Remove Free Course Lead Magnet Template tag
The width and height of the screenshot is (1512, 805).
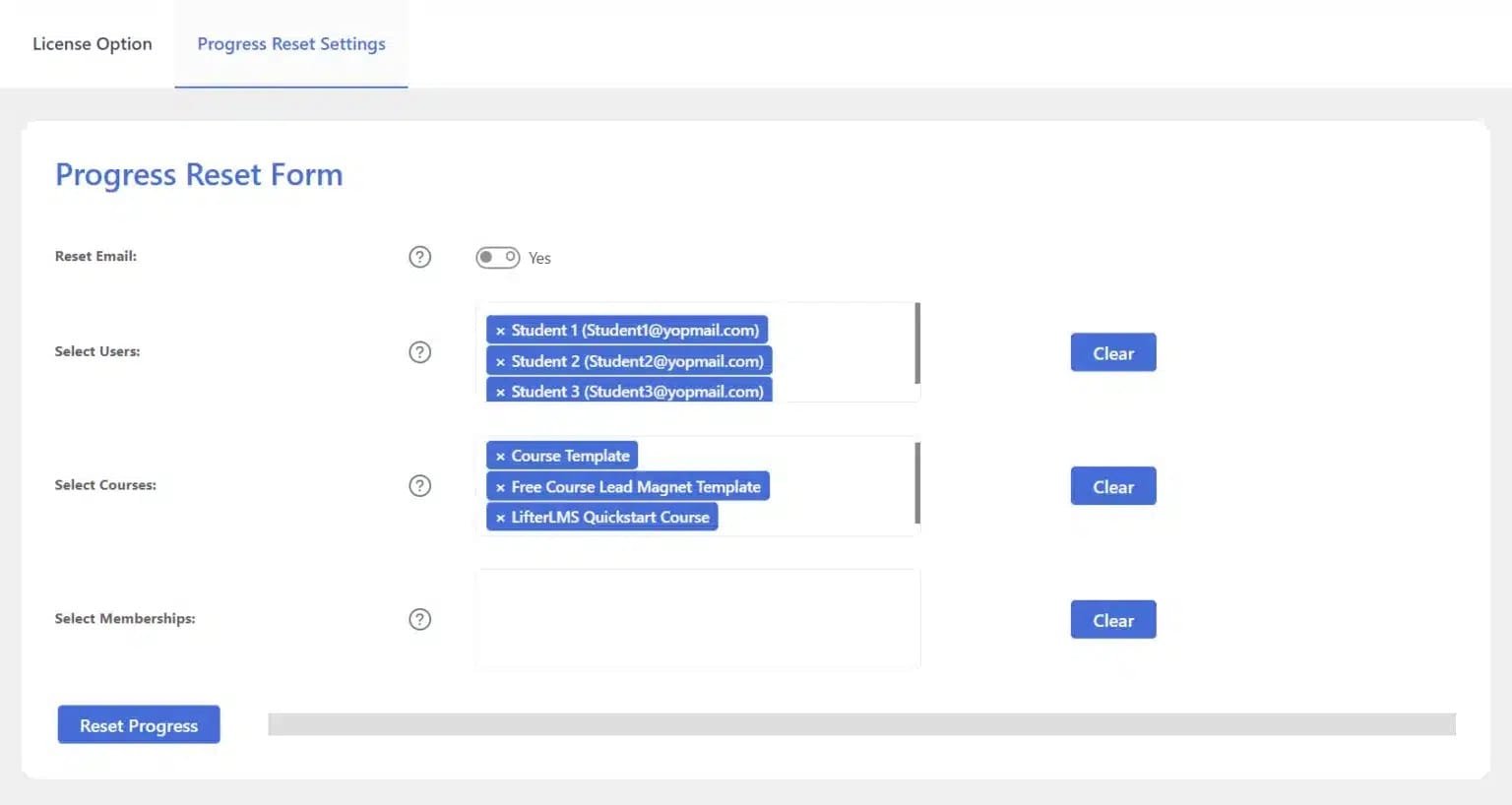click(500, 487)
